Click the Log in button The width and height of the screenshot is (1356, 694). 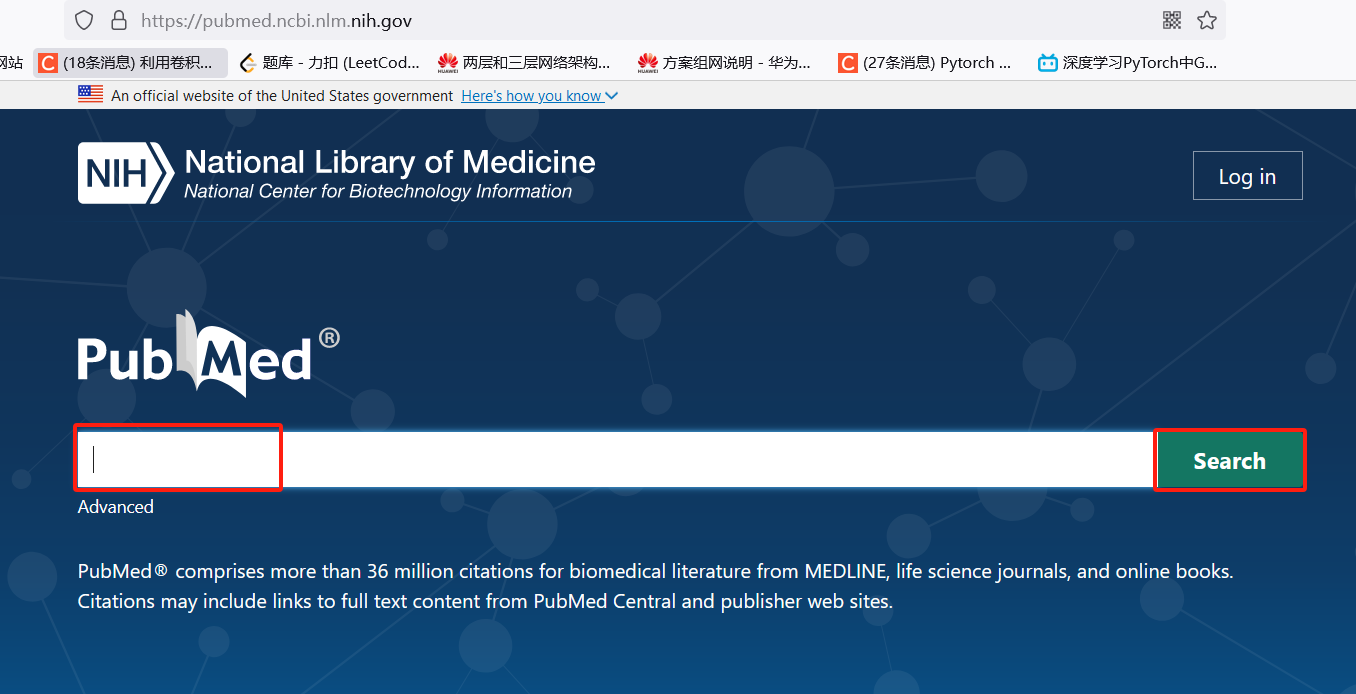tap(1247, 176)
